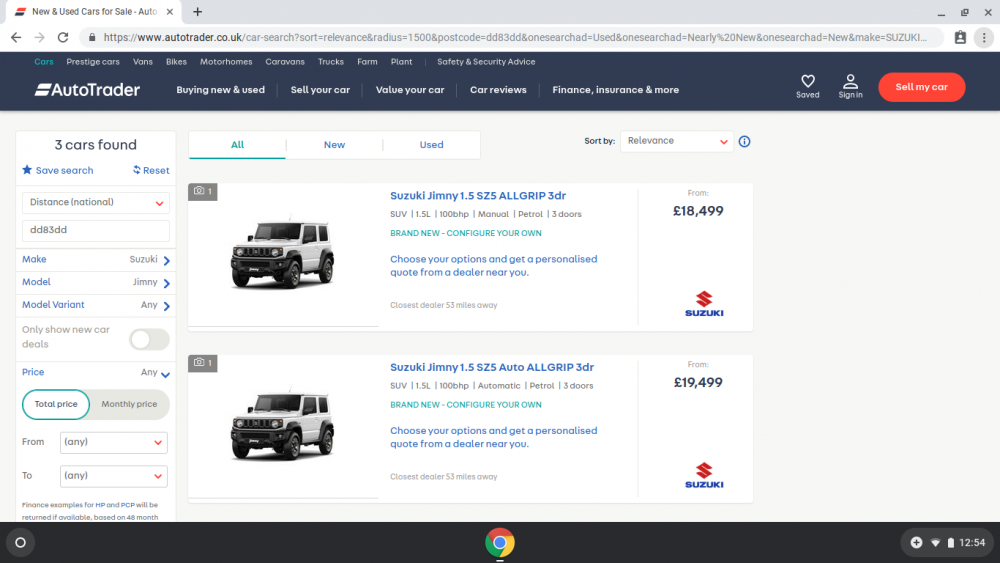Screen dimensions: 1000x563
Task: Toggle Only show new car deals
Action: tap(149, 339)
